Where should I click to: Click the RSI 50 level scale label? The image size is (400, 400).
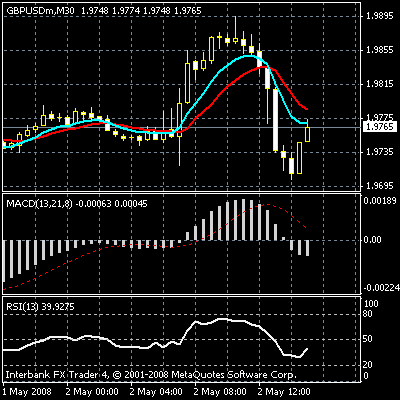click(x=367, y=339)
